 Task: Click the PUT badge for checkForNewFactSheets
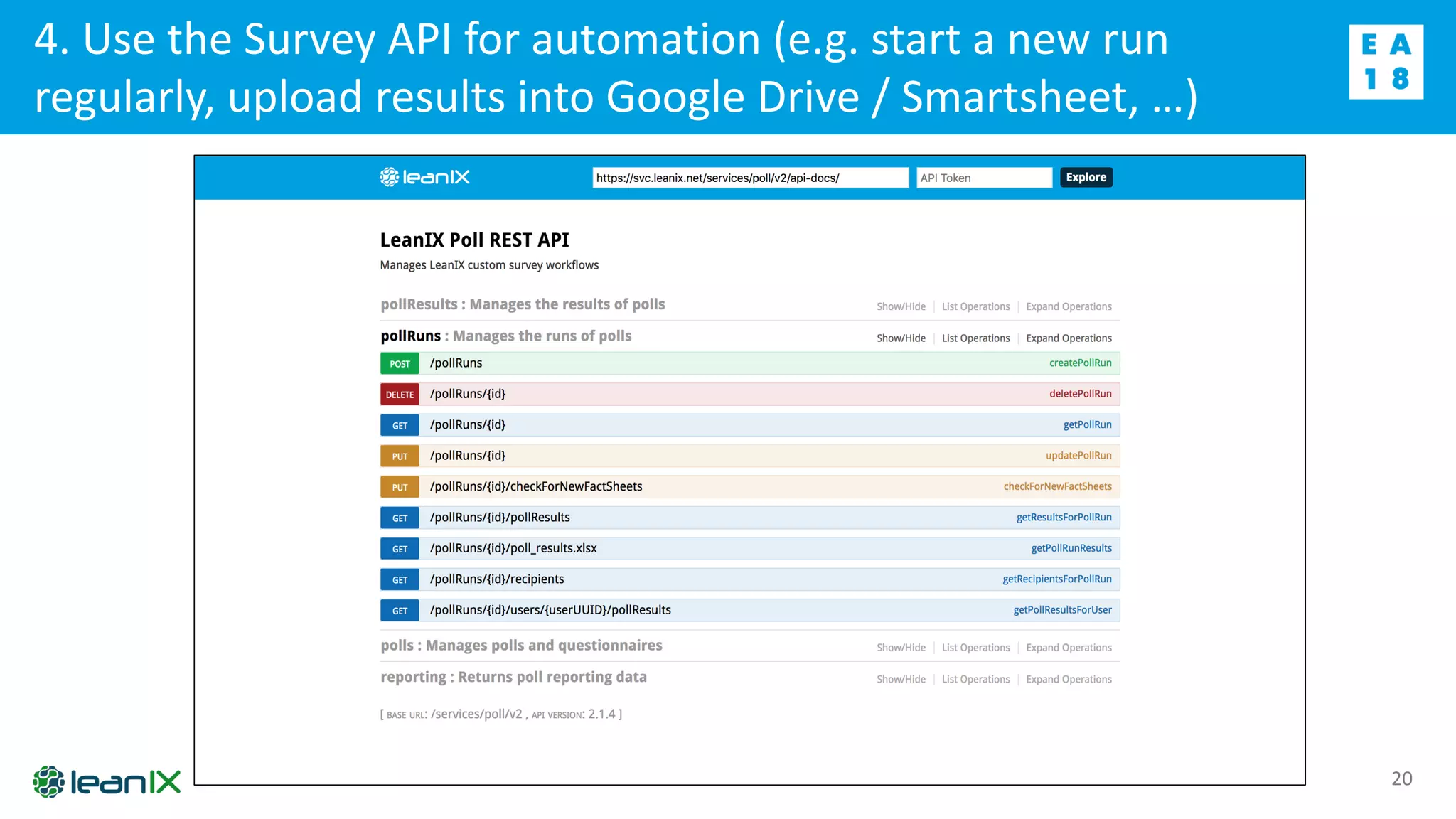400,487
